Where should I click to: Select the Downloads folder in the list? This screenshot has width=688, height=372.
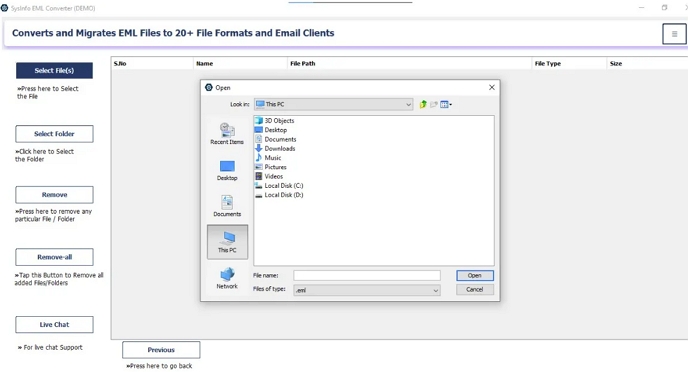click(275, 148)
